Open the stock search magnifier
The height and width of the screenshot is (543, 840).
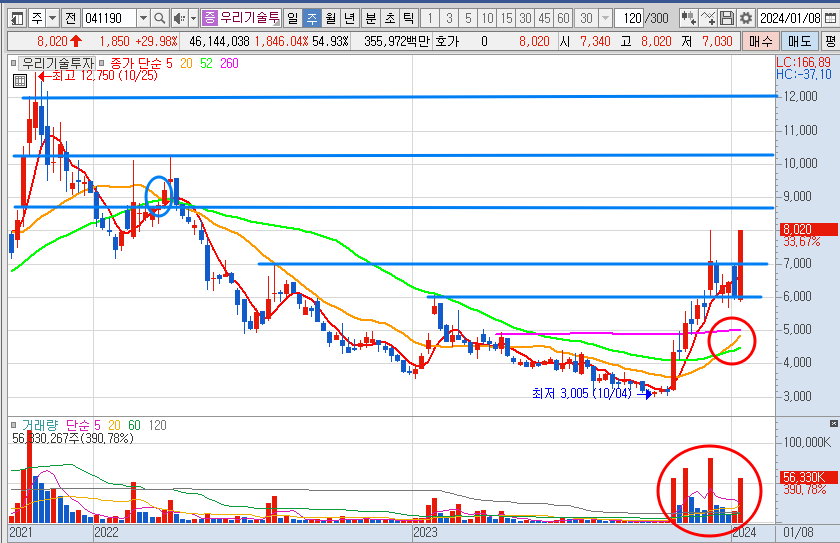pyautogui.click(x=159, y=19)
